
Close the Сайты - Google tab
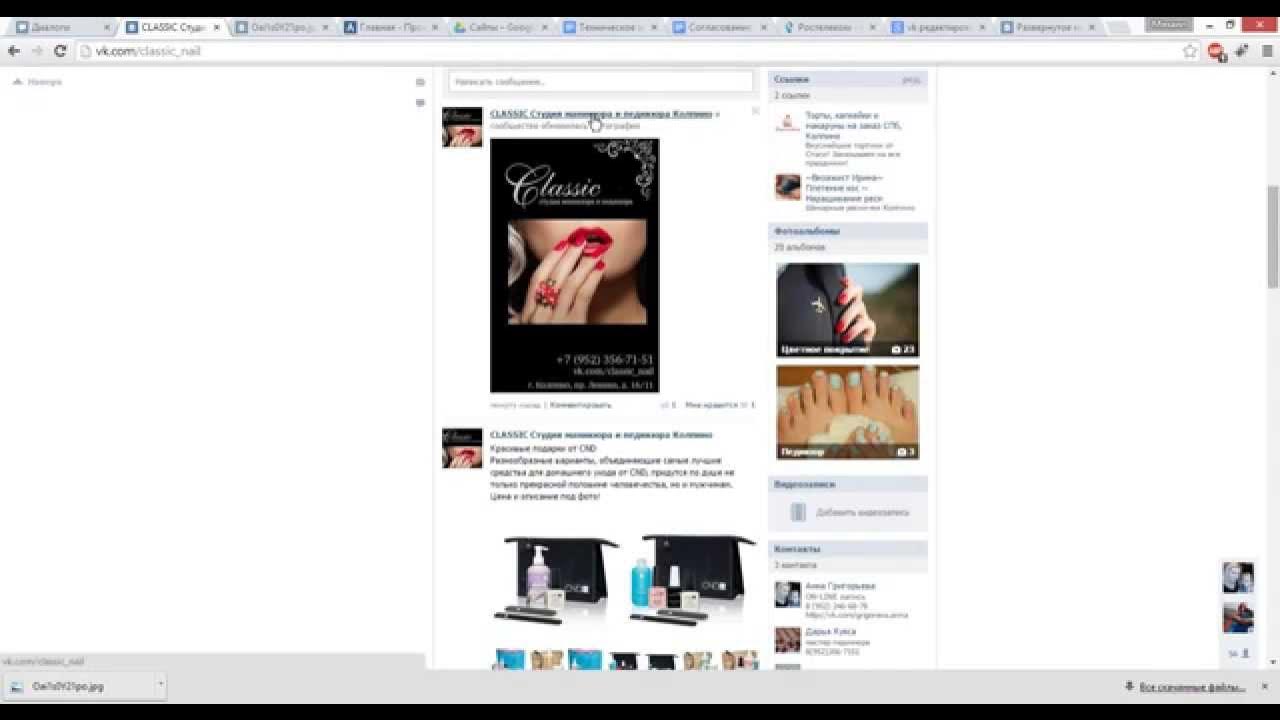544,28
